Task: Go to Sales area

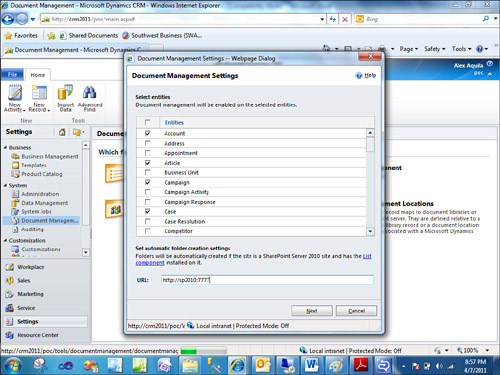Action: pos(23,281)
